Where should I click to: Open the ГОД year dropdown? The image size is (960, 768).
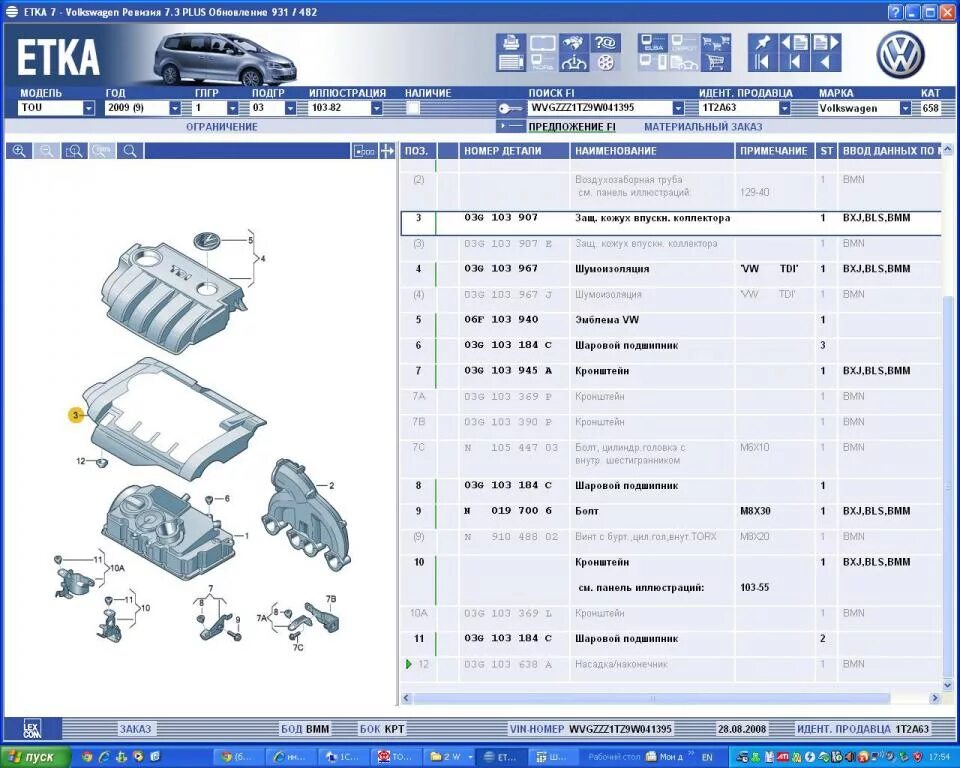click(x=174, y=108)
